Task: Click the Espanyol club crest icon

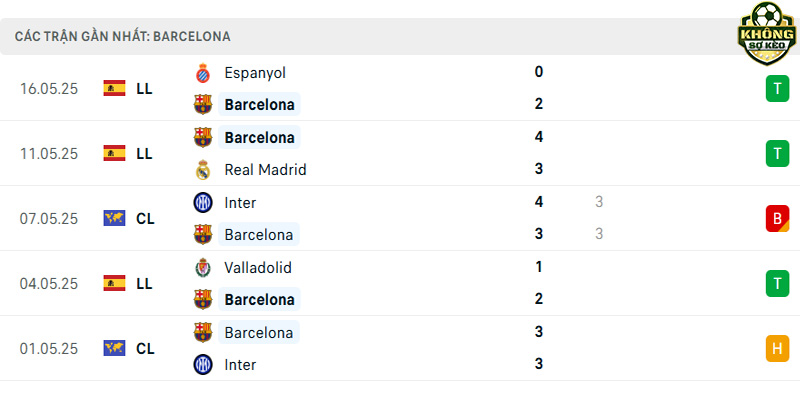Action: (x=203, y=73)
